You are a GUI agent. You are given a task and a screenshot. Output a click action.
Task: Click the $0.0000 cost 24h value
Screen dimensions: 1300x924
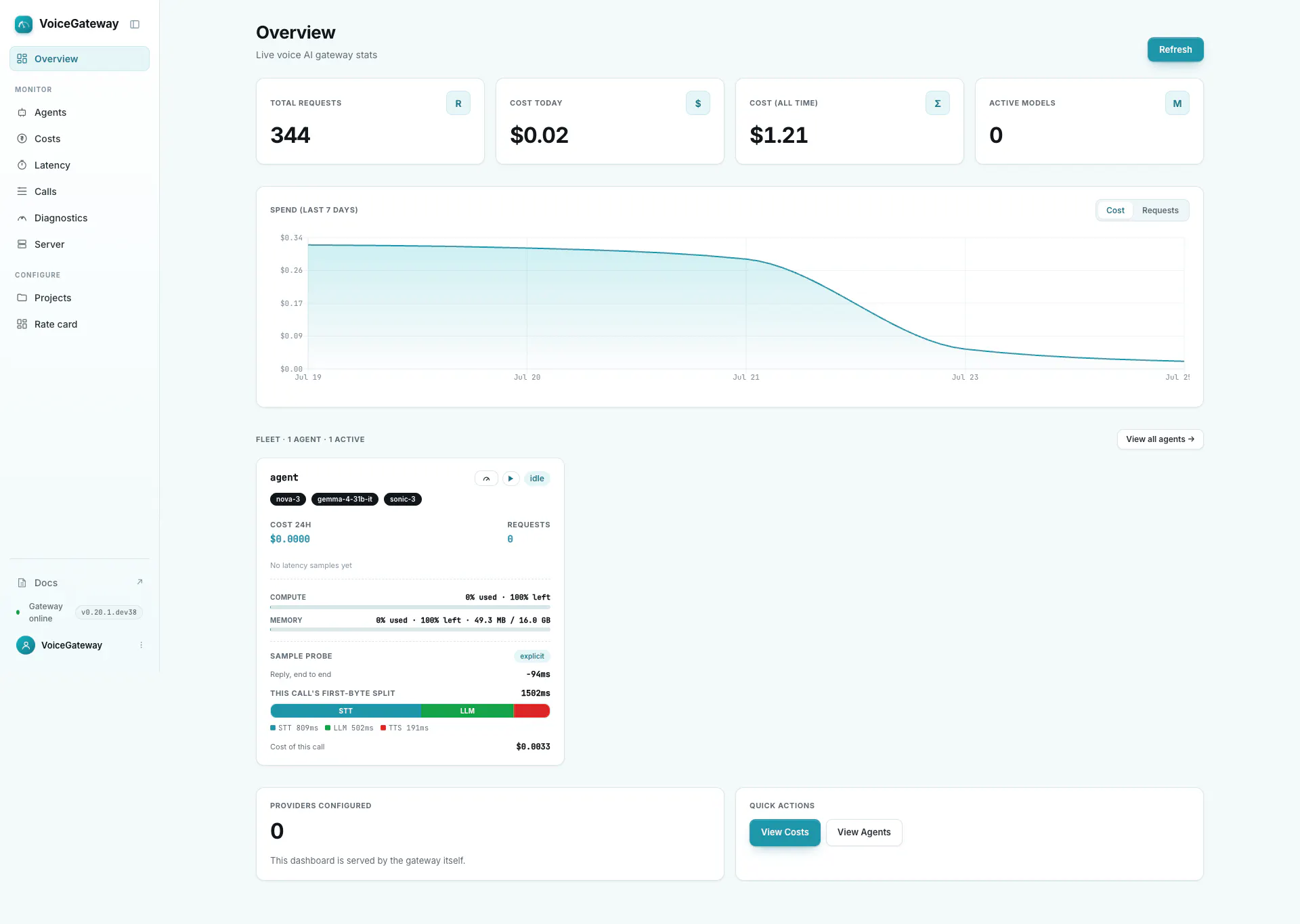[290, 540]
